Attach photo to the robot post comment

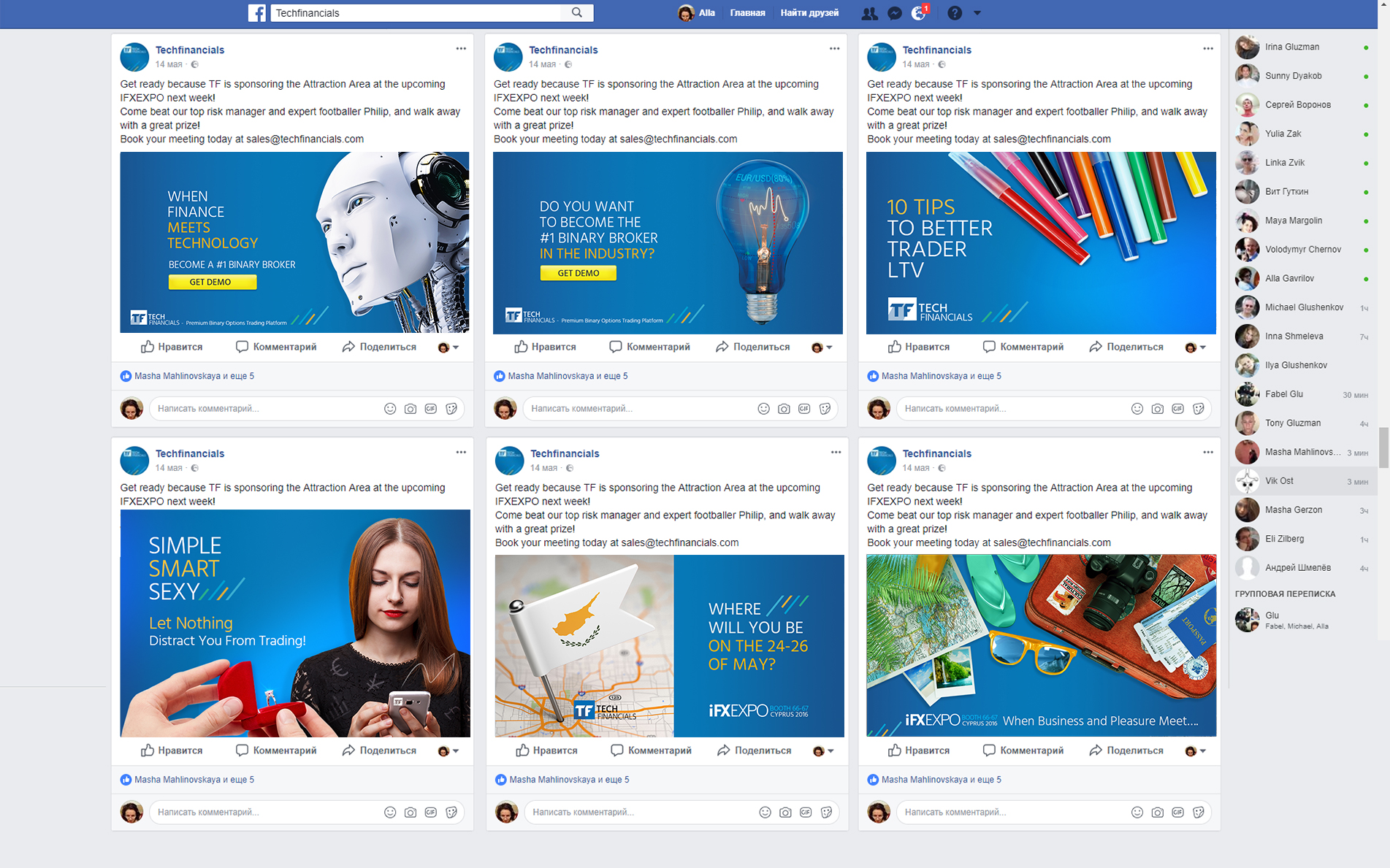tap(410, 409)
